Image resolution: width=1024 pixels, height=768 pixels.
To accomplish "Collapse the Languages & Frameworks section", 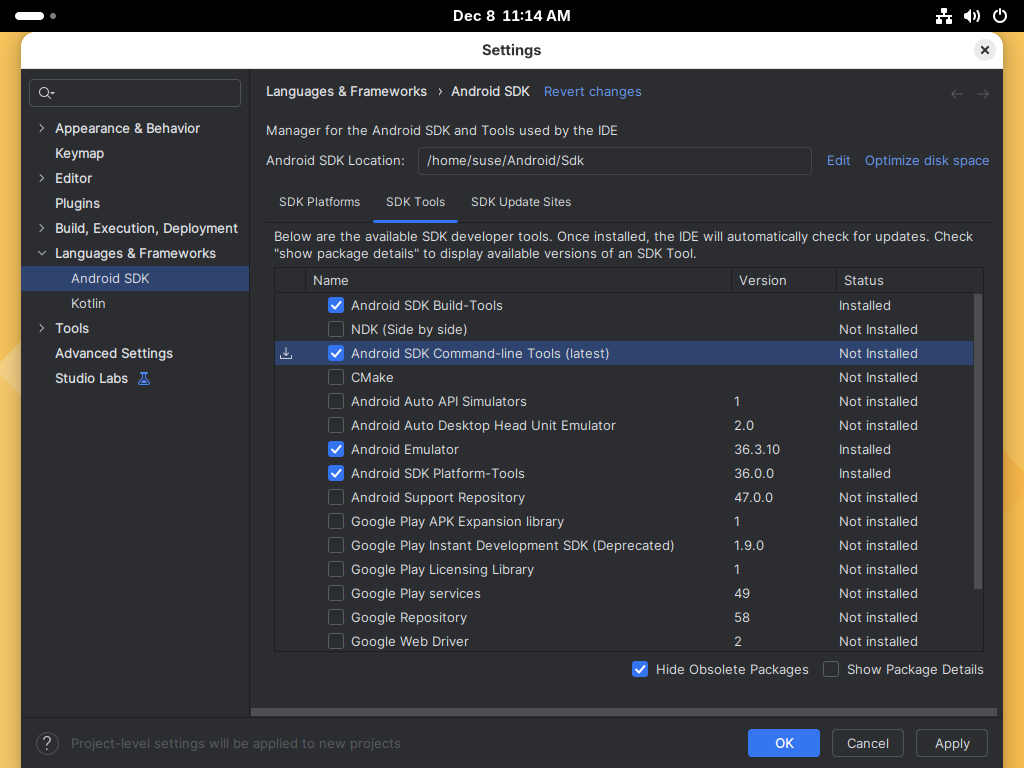I will pos(41,253).
